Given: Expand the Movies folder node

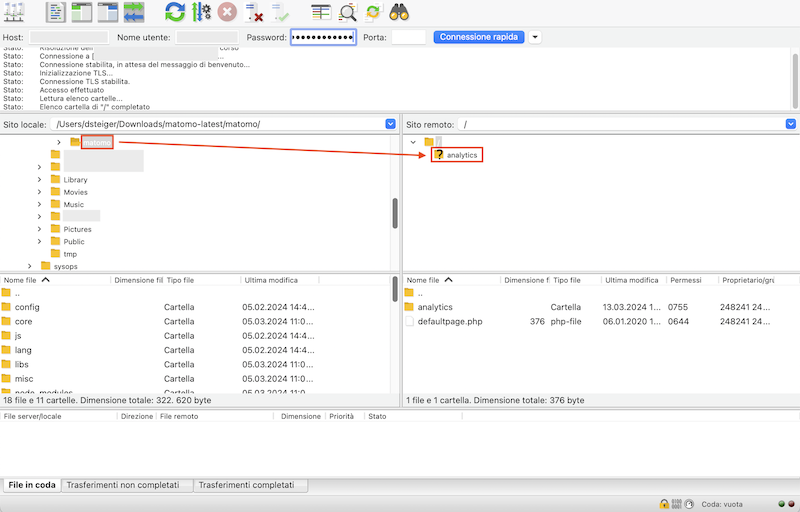Looking at the screenshot, I should click(39, 192).
